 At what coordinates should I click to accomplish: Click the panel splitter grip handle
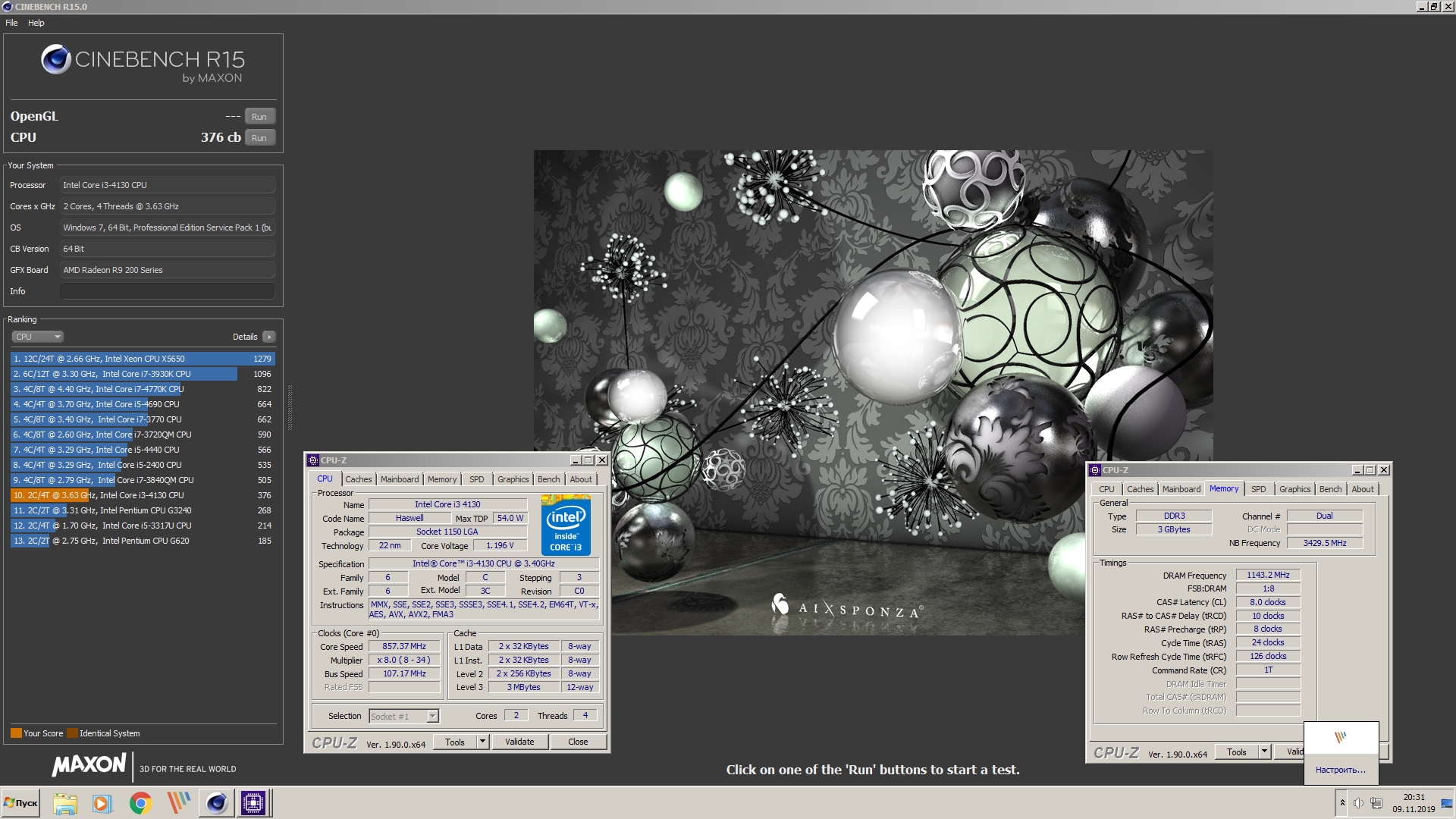pos(290,407)
